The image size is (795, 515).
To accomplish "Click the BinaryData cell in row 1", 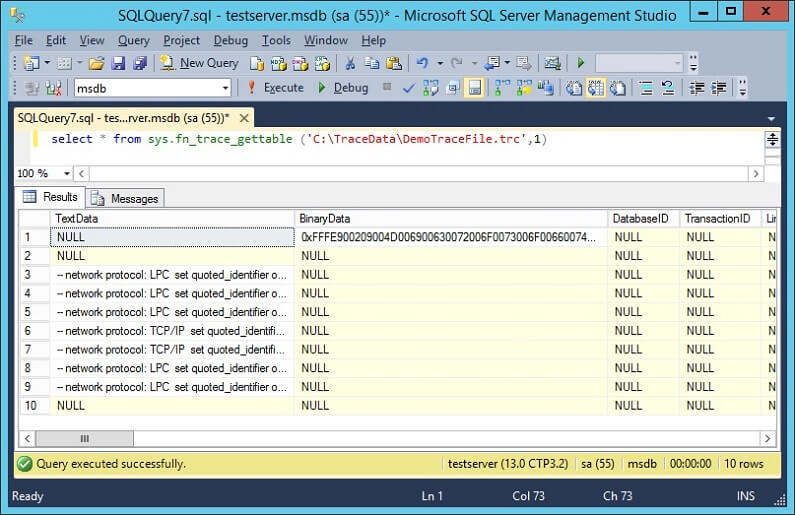I will point(451,237).
